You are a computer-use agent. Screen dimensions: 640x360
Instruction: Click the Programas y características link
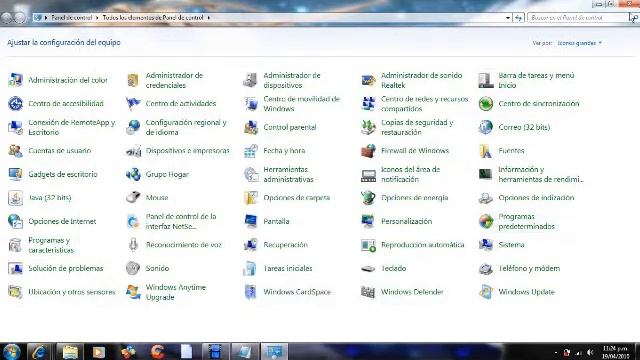[51, 245]
